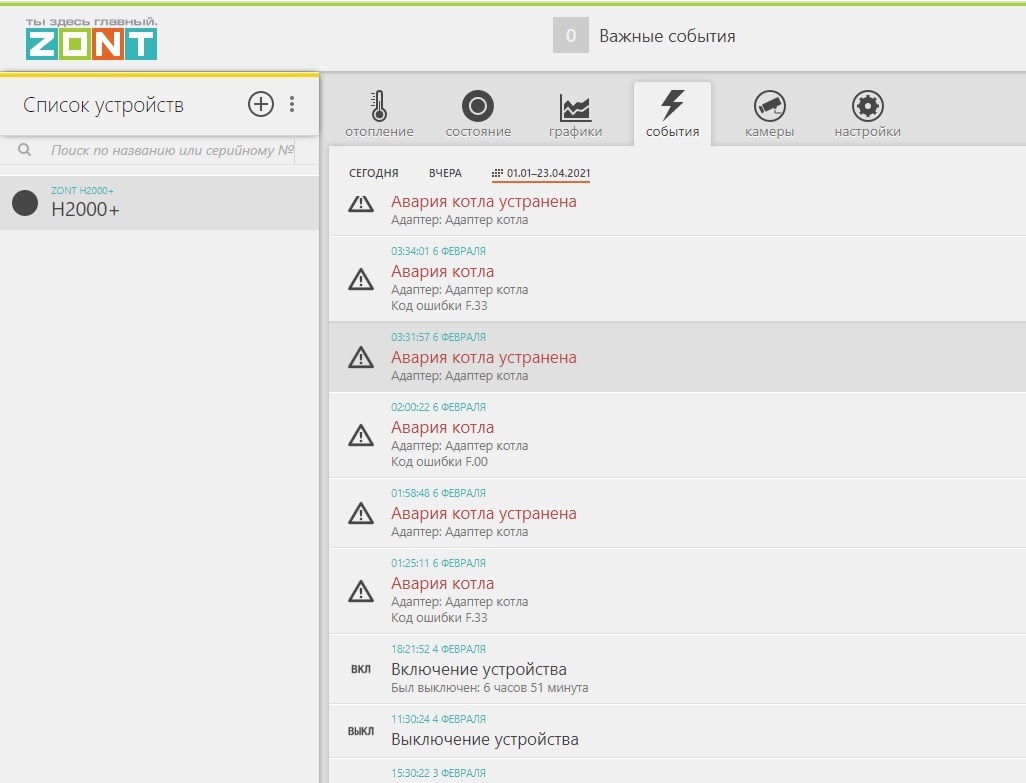Open the 01.01–23.04.2021 date range picker
Viewport: 1026px width, 783px height.
point(541,173)
